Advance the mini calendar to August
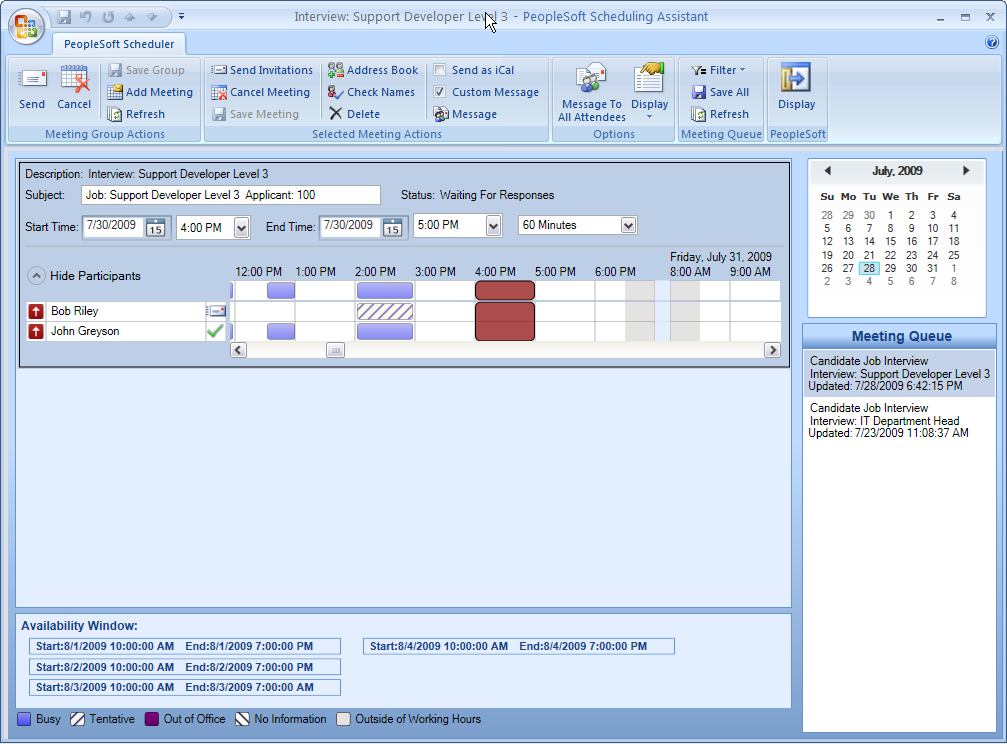 pyautogui.click(x=965, y=170)
